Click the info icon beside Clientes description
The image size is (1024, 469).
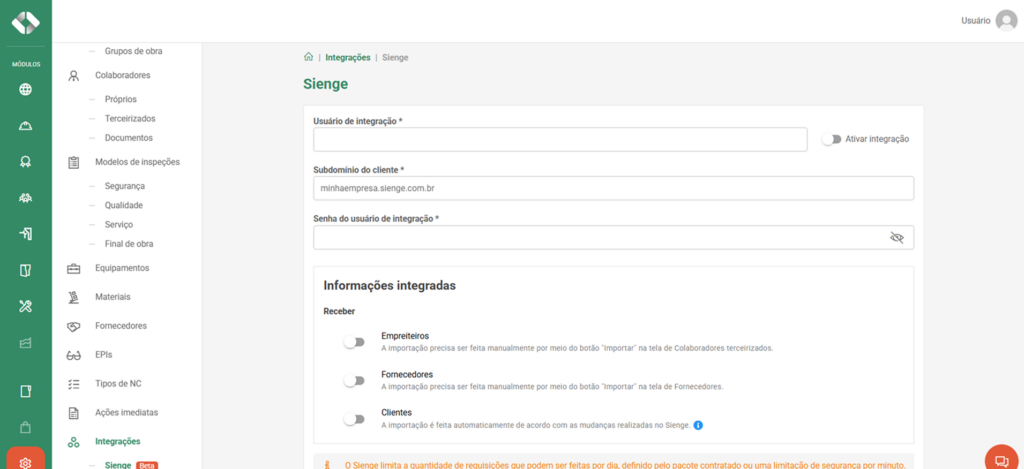click(x=698, y=425)
